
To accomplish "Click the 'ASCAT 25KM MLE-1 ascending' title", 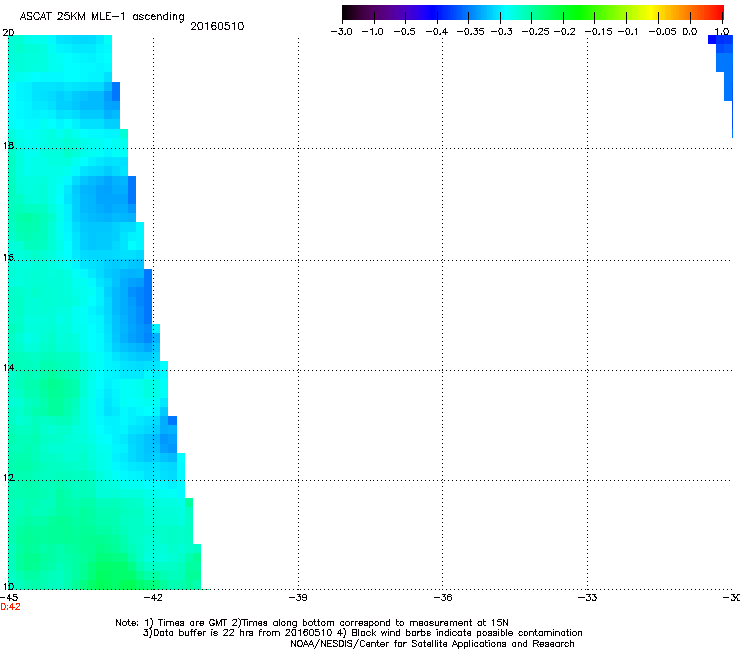I will point(102,17).
